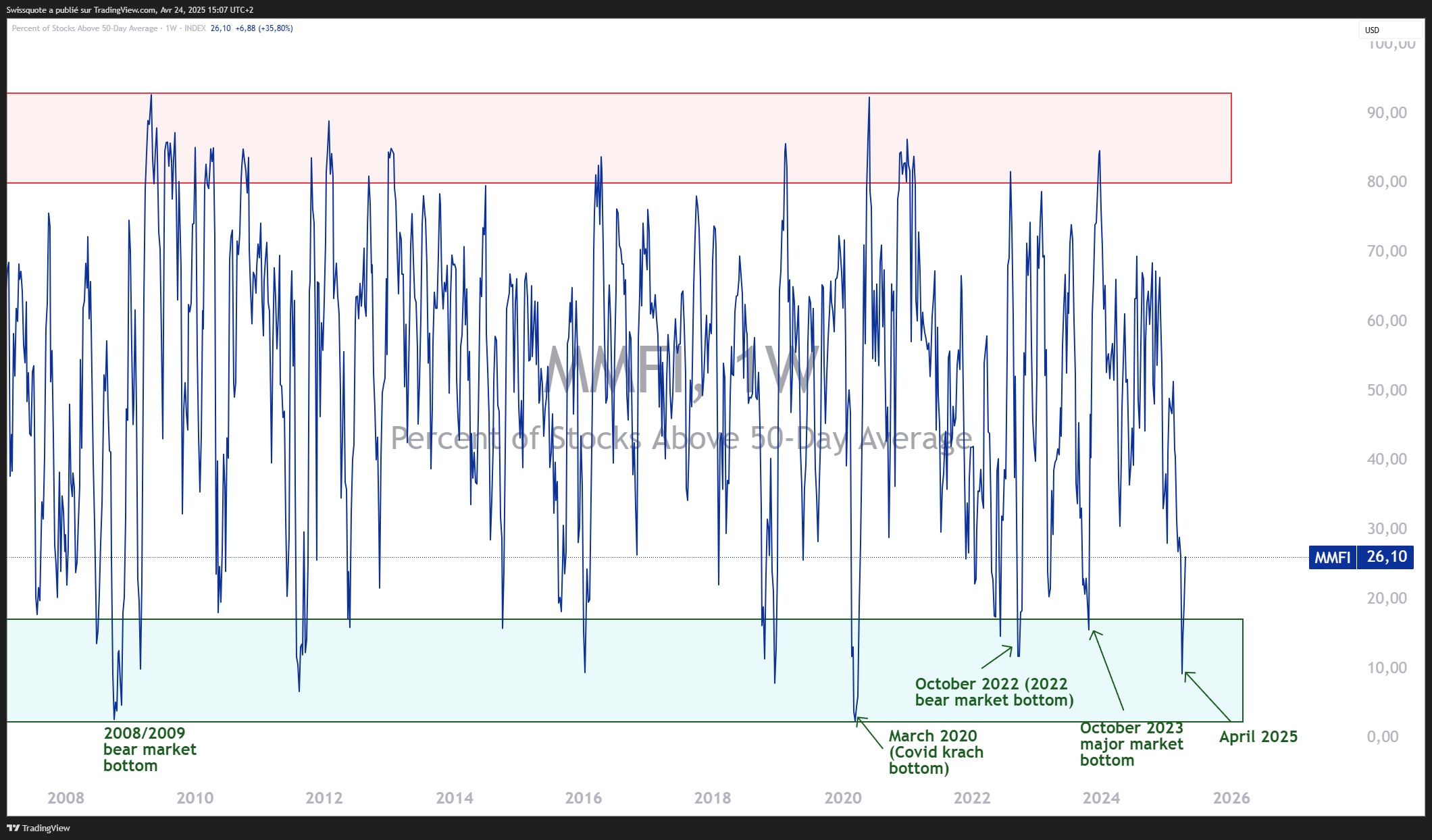Click the 2022 label on the time axis
Image resolution: width=1432 pixels, height=840 pixels.
click(x=972, y=798)
